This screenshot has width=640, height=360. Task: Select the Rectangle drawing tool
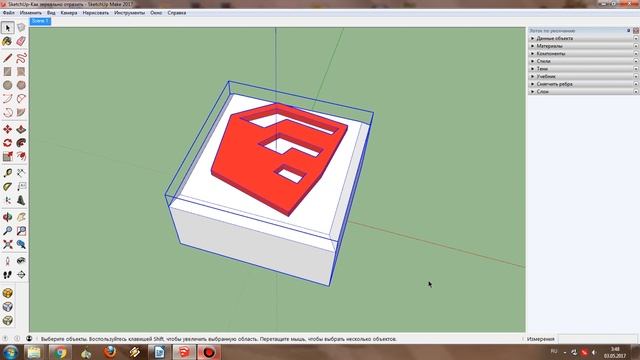coord(7,71)
